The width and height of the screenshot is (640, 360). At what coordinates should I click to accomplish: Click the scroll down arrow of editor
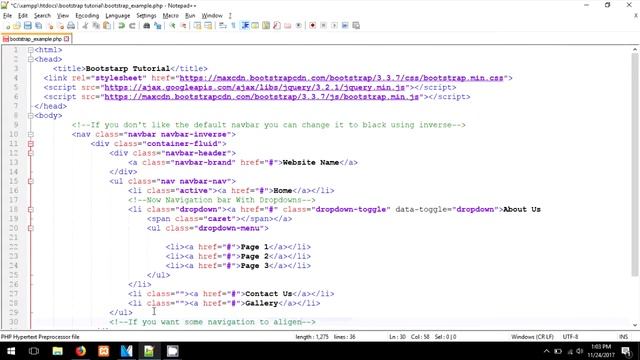(635, 325)
